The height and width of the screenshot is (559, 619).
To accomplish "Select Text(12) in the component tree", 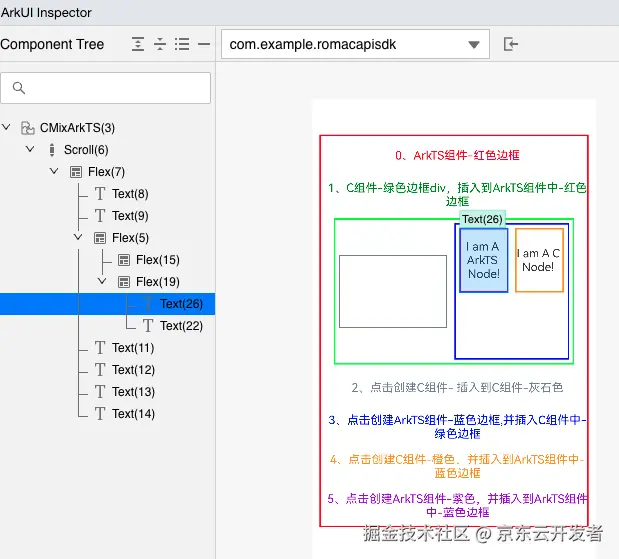I will (x=133, y=370).
